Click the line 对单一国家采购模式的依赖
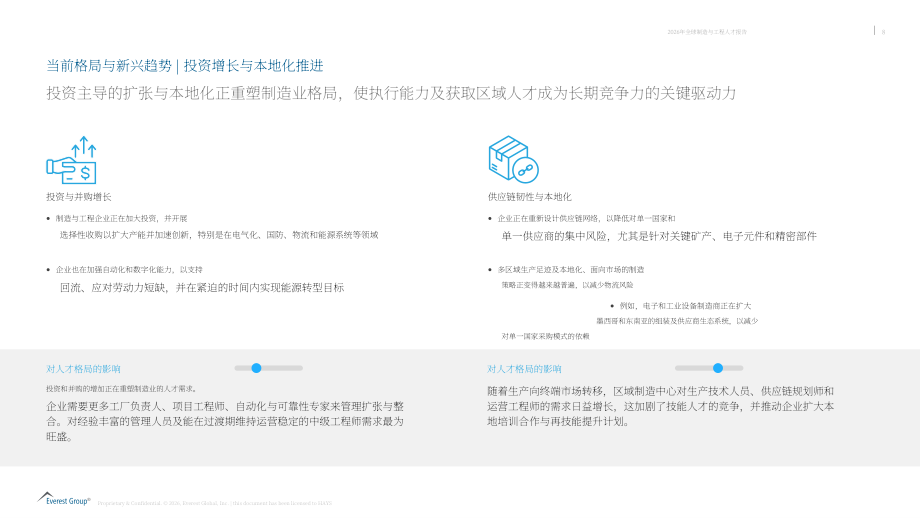 click(x=545, y=336)
